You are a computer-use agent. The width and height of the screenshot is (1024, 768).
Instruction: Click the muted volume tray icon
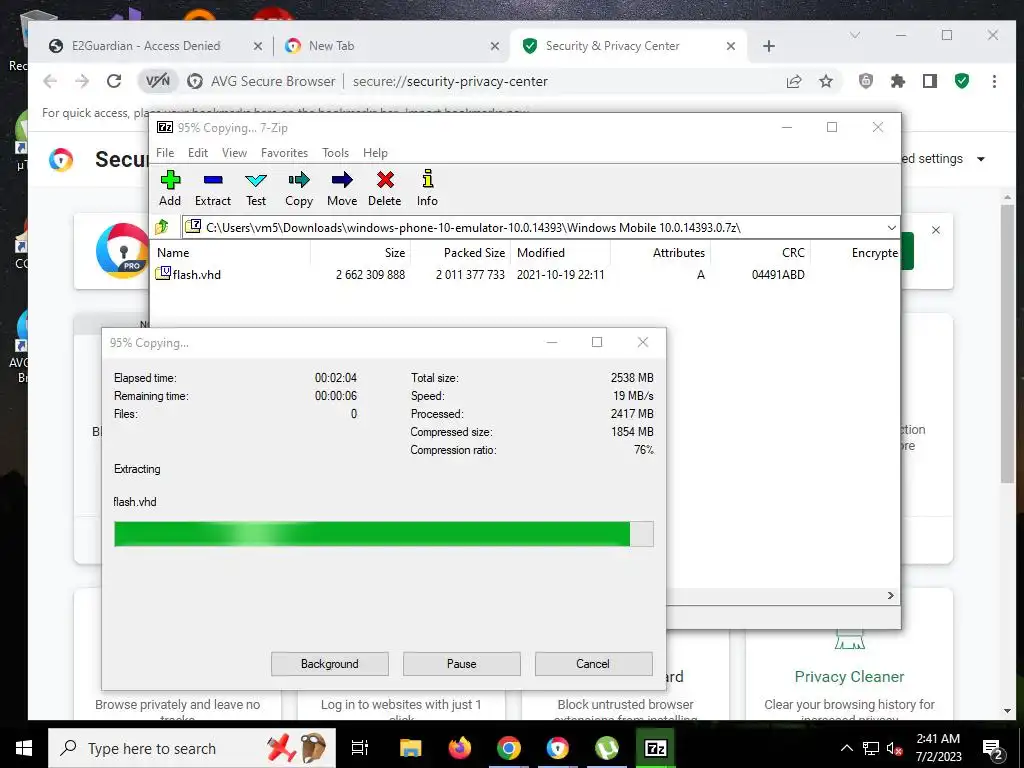click(894, 748)
